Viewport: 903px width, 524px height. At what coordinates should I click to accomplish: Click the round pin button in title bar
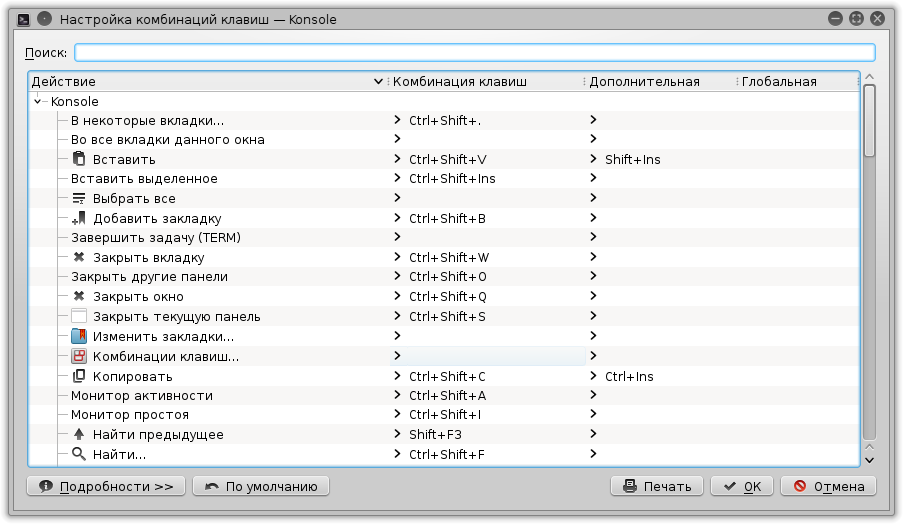click(x=44, y=19)
